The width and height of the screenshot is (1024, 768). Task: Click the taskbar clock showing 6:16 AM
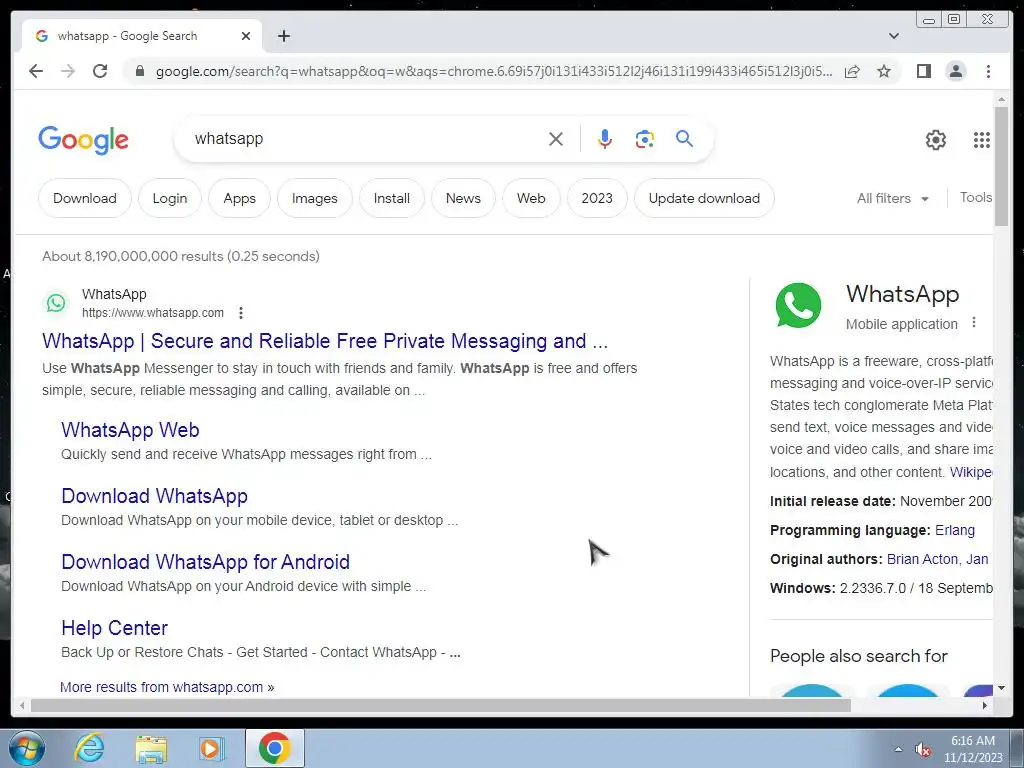coord(972,748)
